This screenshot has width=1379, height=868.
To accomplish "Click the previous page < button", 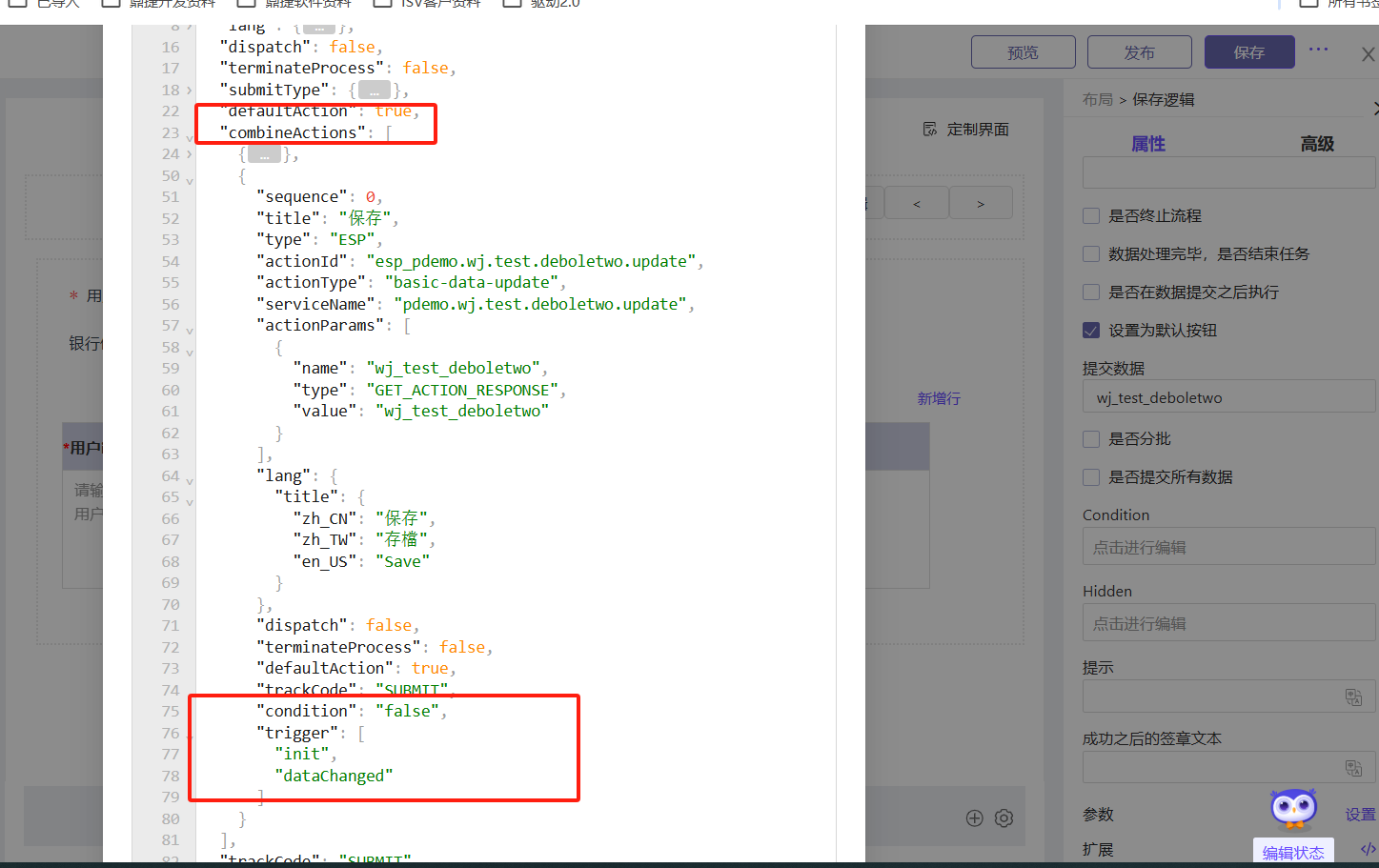I will [917, 203].
